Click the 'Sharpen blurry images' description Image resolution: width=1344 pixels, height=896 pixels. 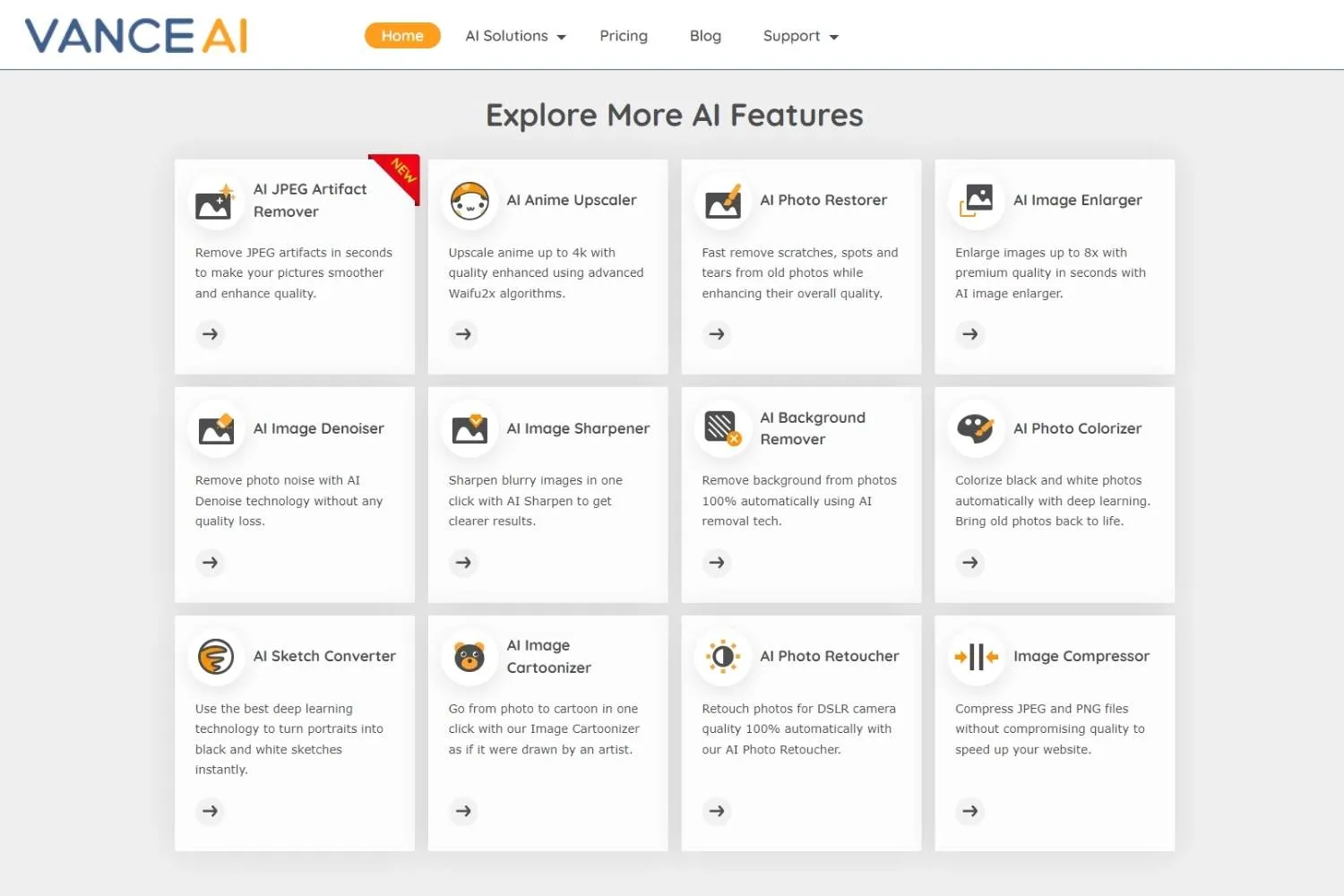[535, 501]
